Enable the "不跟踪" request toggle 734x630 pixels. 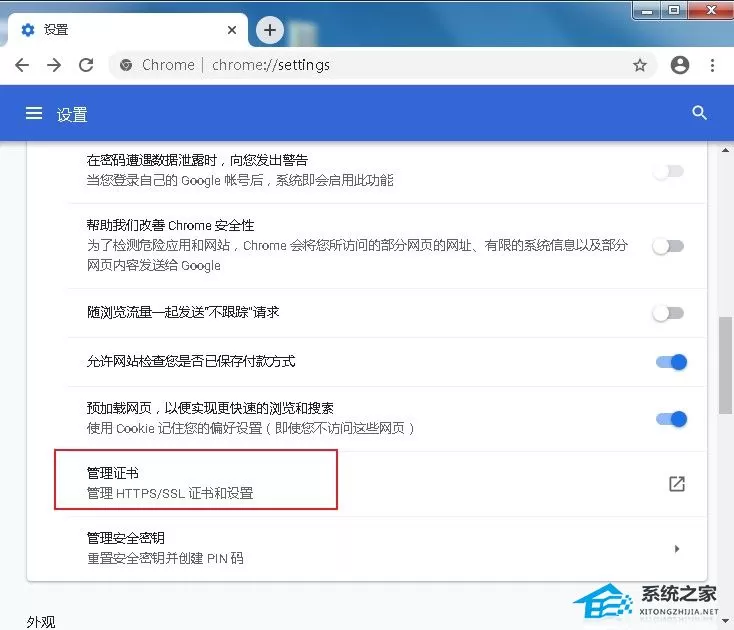668,313
